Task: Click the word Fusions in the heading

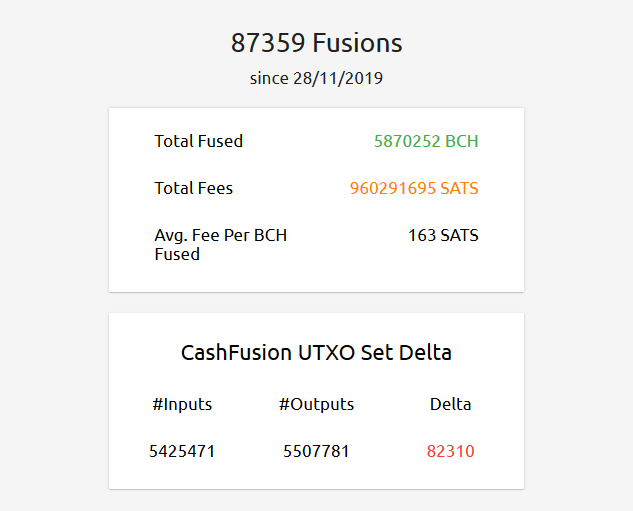Action: [357, 43]
